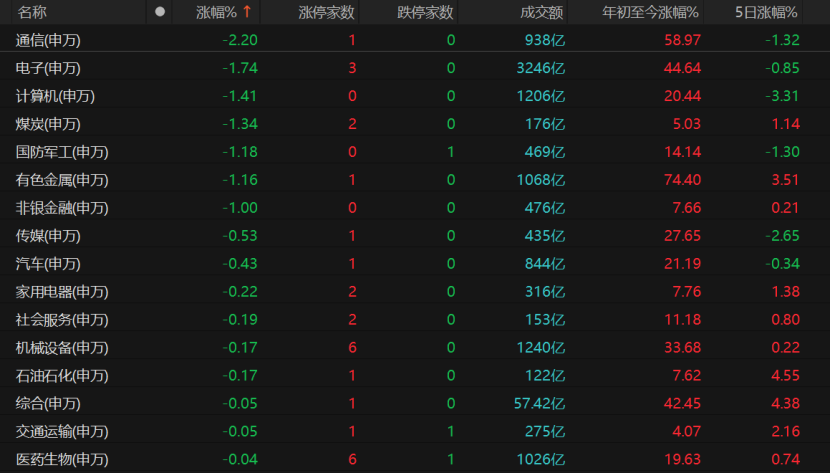Click the 74.40 year-to-date value
Screen dimensions: 830x473
click(682, 180)
